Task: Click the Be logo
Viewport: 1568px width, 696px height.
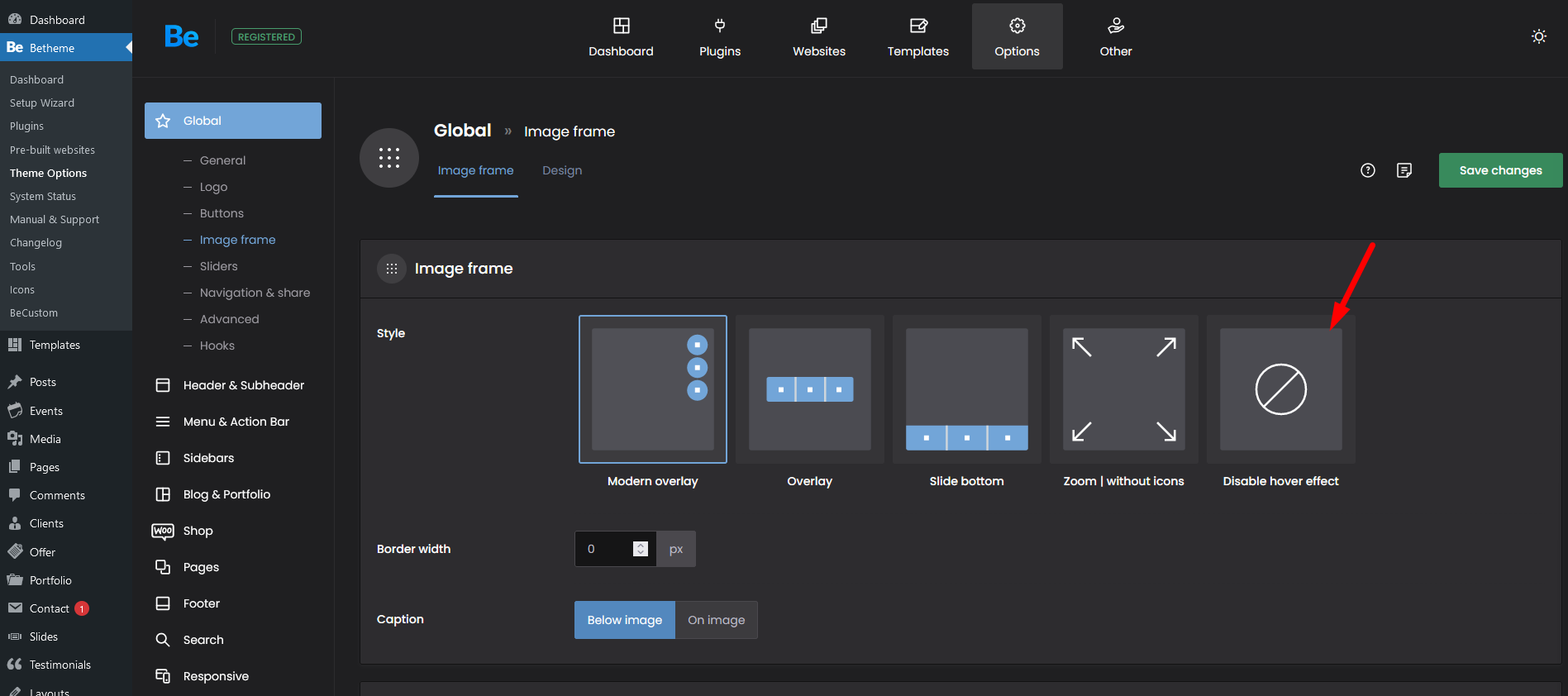Action: point(182,36)
